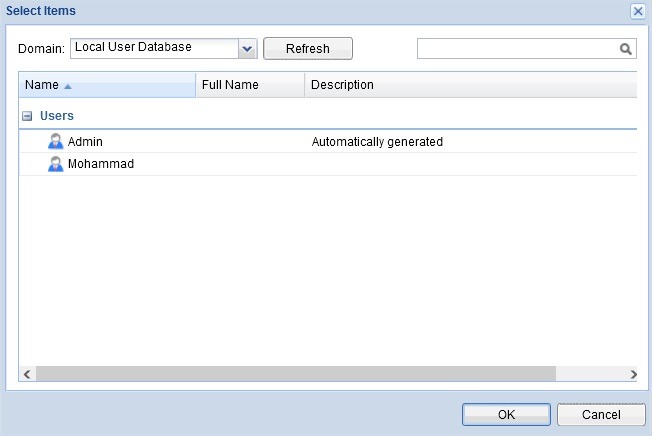
Task: Cancel the item selection dialog
Action: point(601,414)
